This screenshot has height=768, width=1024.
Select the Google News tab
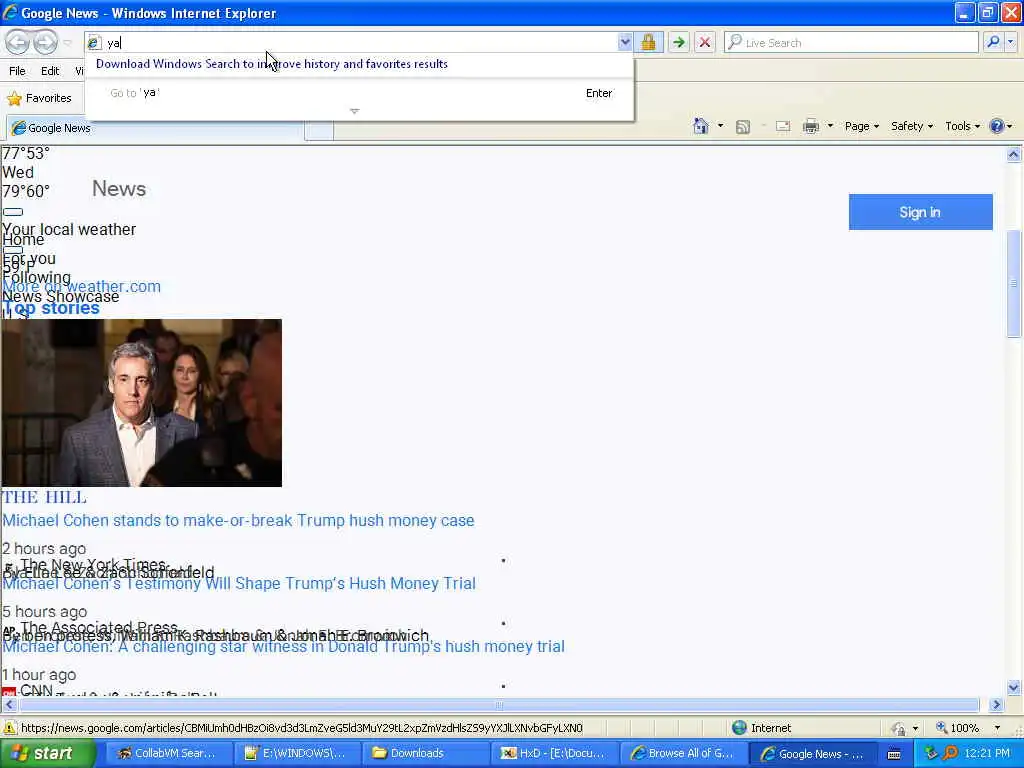[155, 128]
